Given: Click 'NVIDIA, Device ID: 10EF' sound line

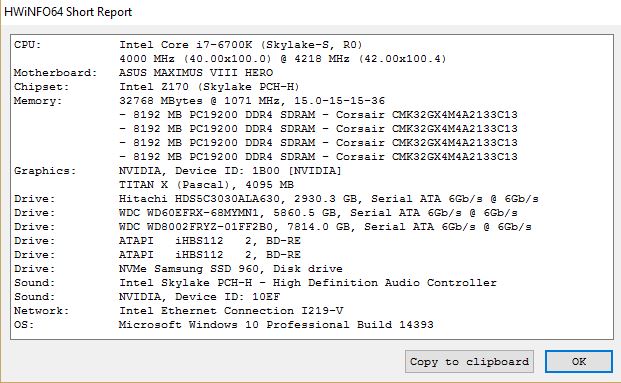Looking at the screenshot, I should [x=200, y=297].
